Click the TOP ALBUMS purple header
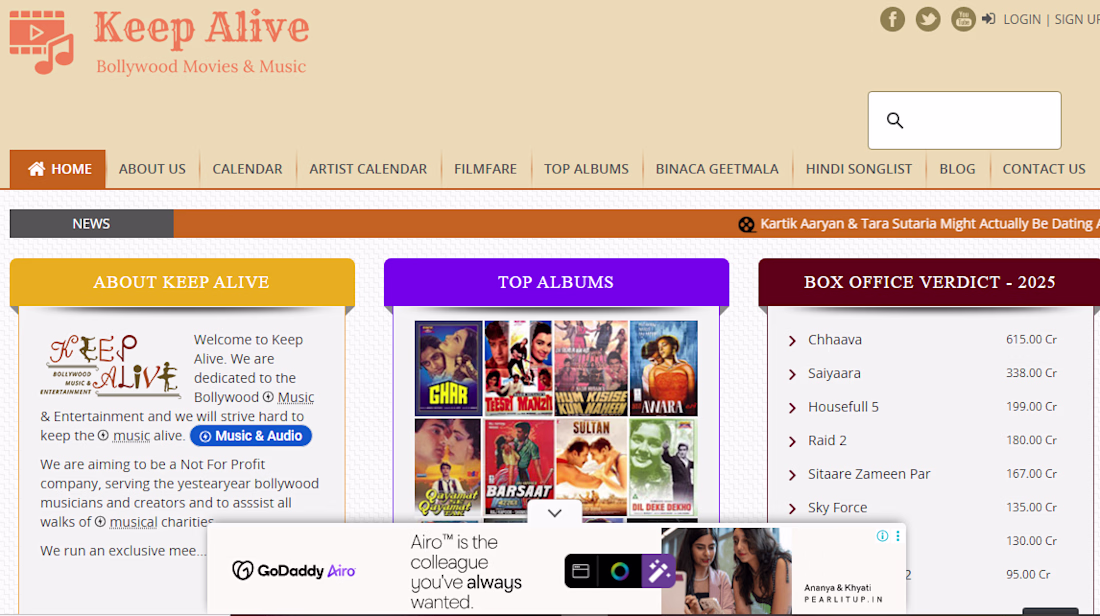This screenshot has height=616, width=1100. point(556,282)
